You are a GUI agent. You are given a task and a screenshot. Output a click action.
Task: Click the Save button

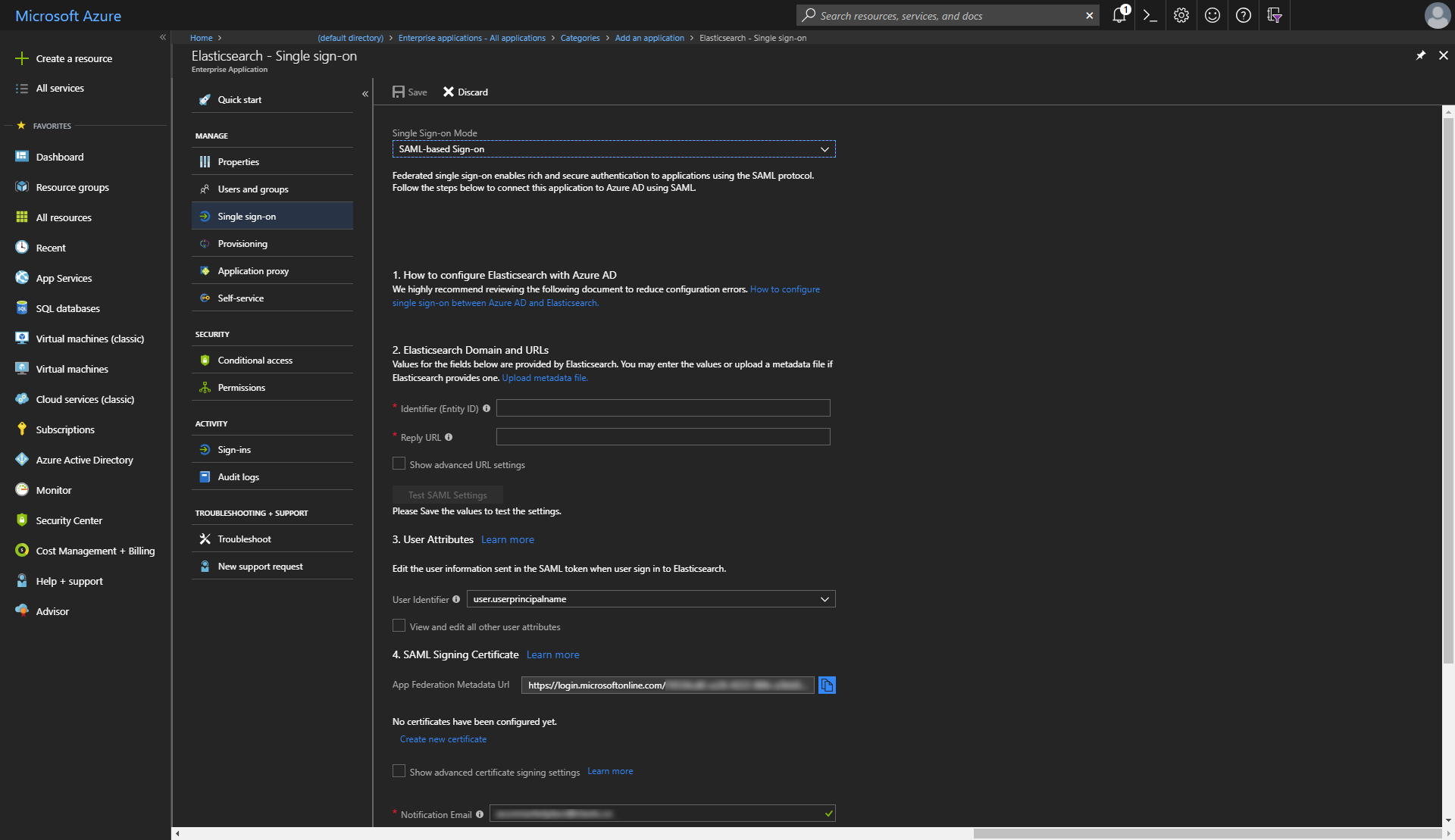pos(410,91)
